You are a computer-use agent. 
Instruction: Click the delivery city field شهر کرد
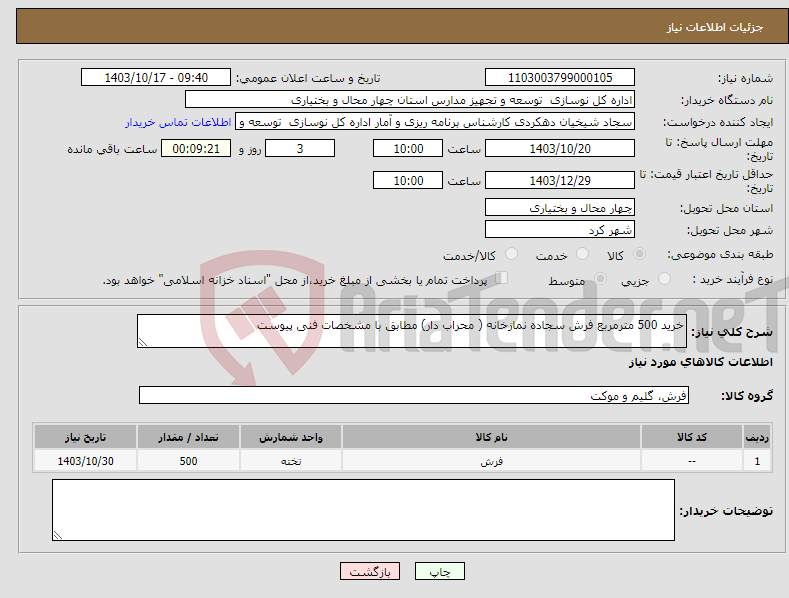(560, 230)
